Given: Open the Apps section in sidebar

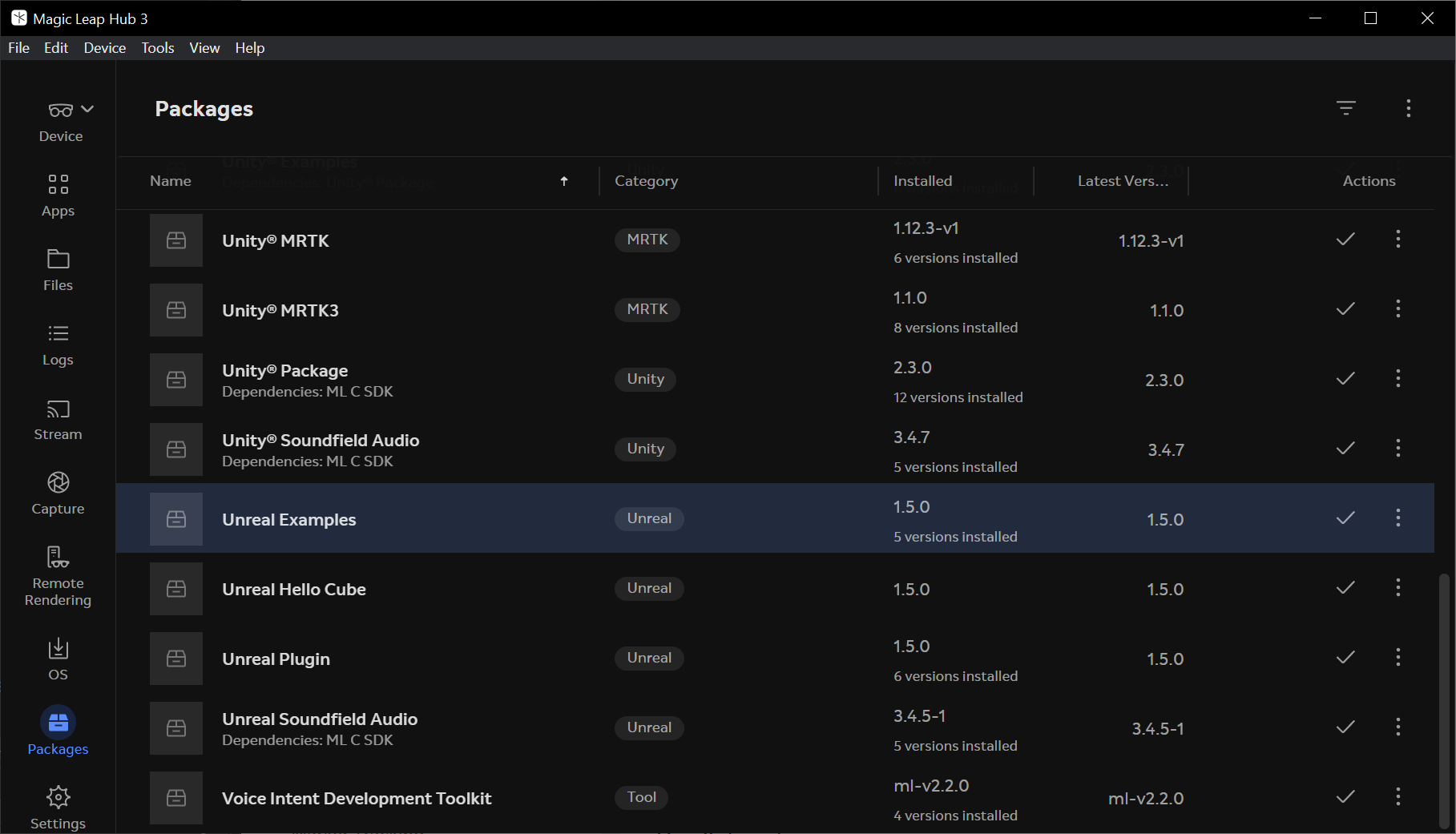Looking at the screenshot, I should 58,195.
